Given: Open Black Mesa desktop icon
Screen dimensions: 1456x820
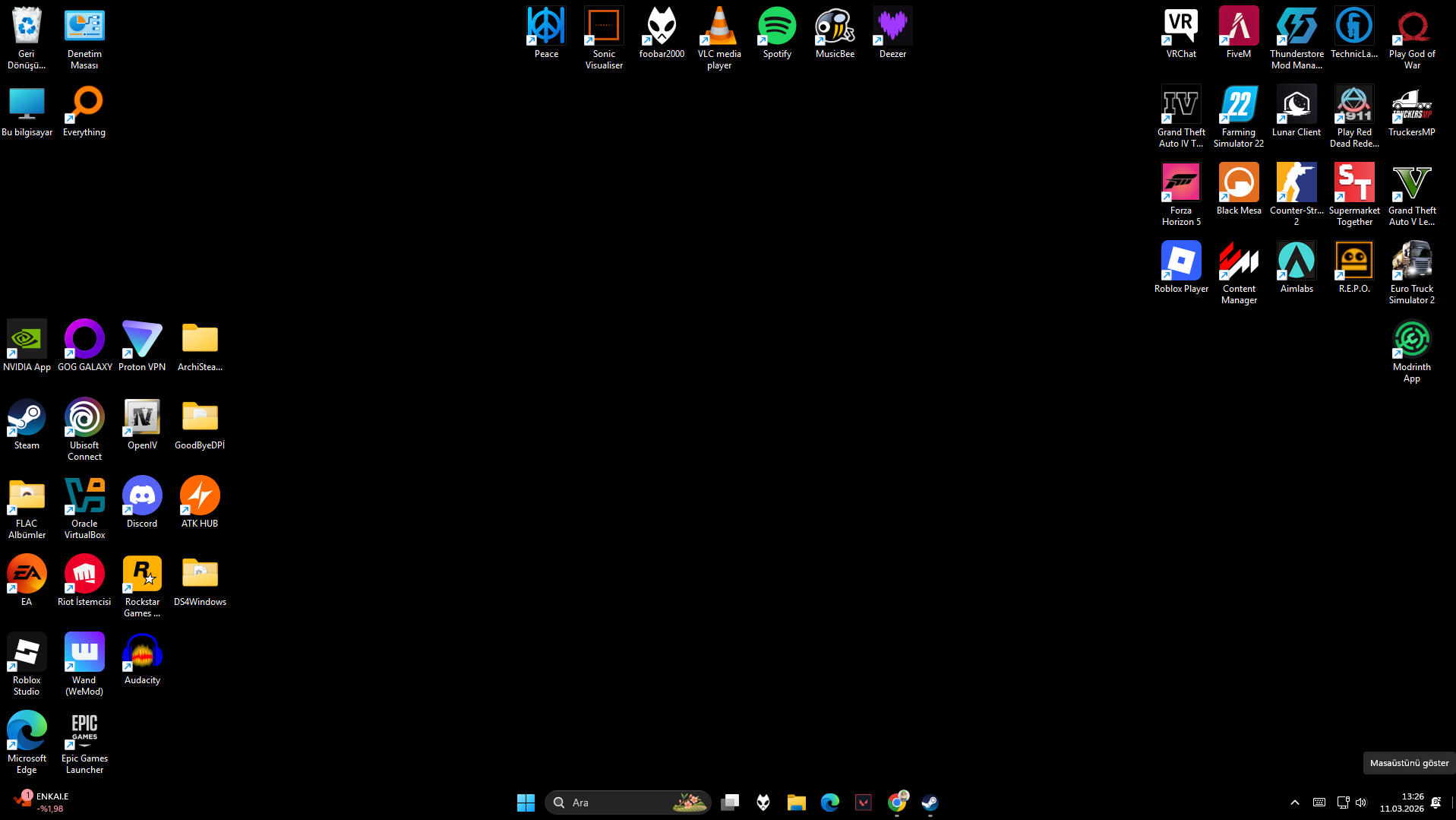Looking at the screenshot, I should [1239, 189].
